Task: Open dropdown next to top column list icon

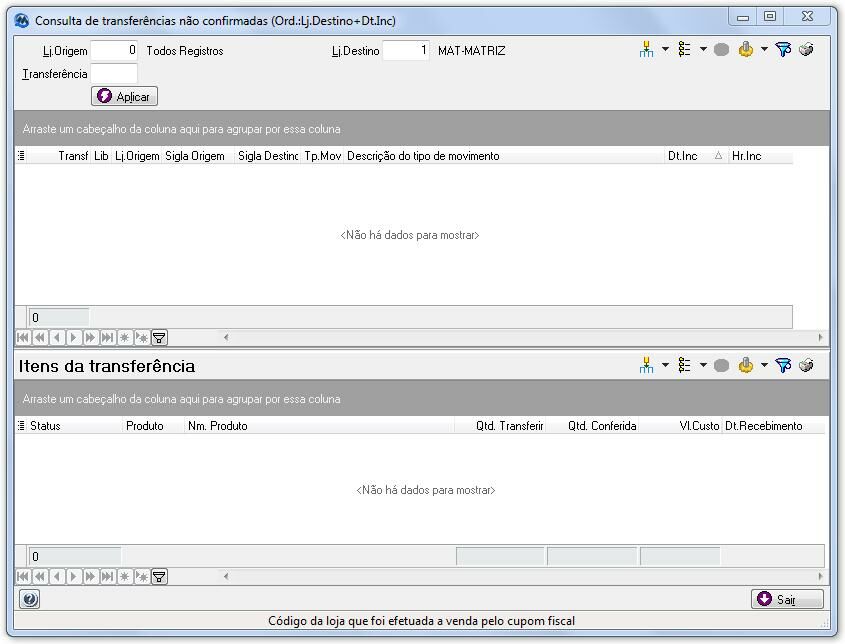Action: click(703, 50)
